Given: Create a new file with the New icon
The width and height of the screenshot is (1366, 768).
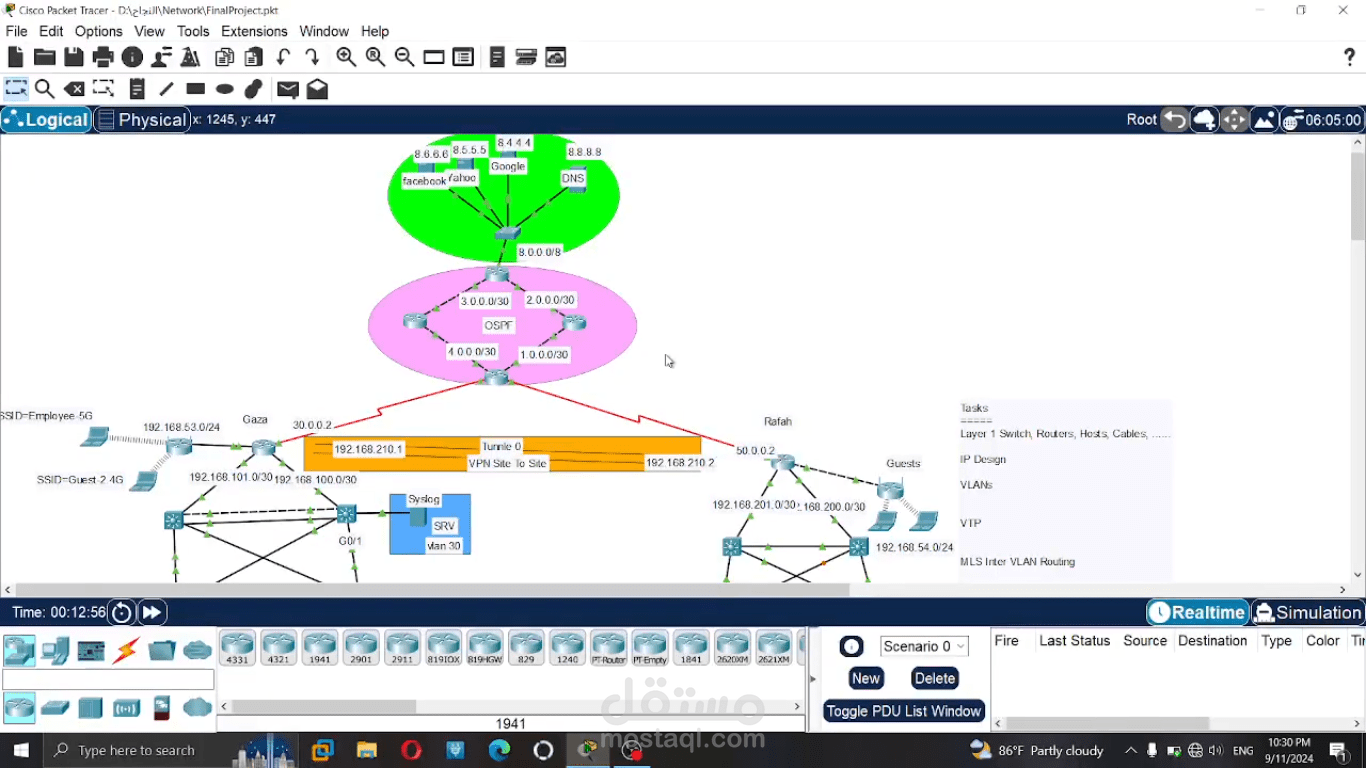Looking at the screenshot, I should (15, 58).
